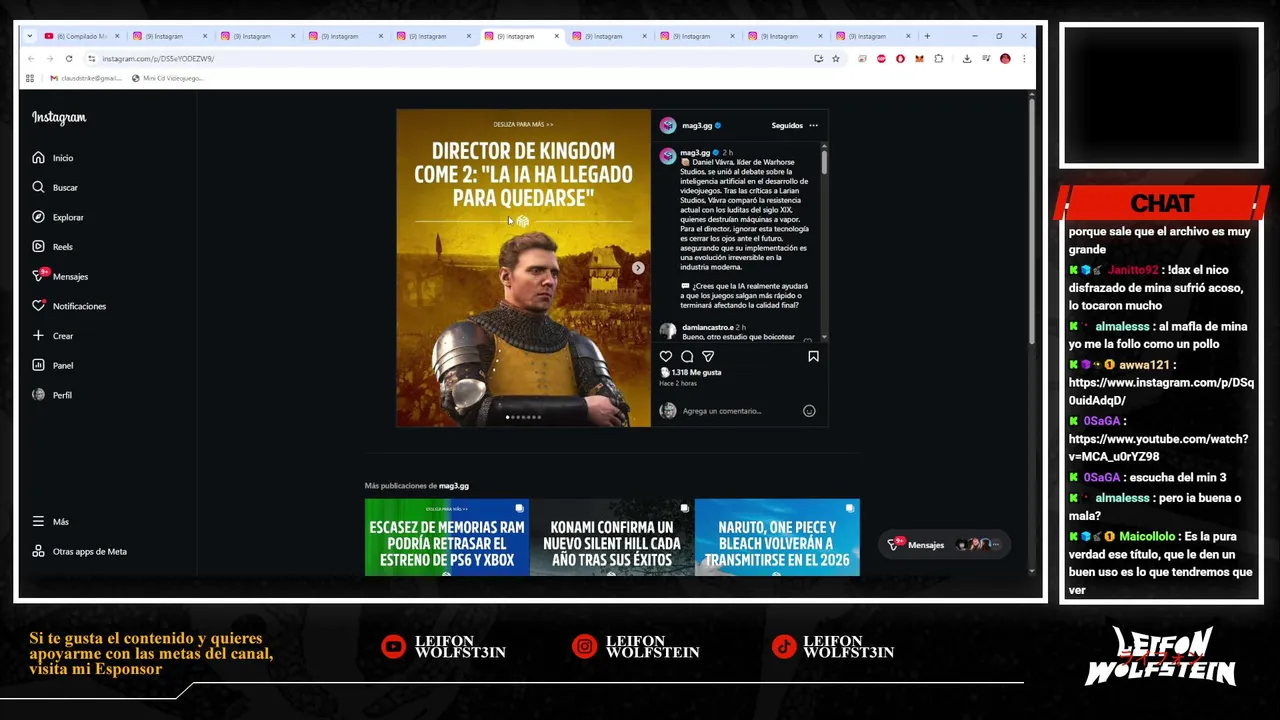Open Mini Cd Videojuegos bookmark

pyautogui.click(x=167, y=78)
